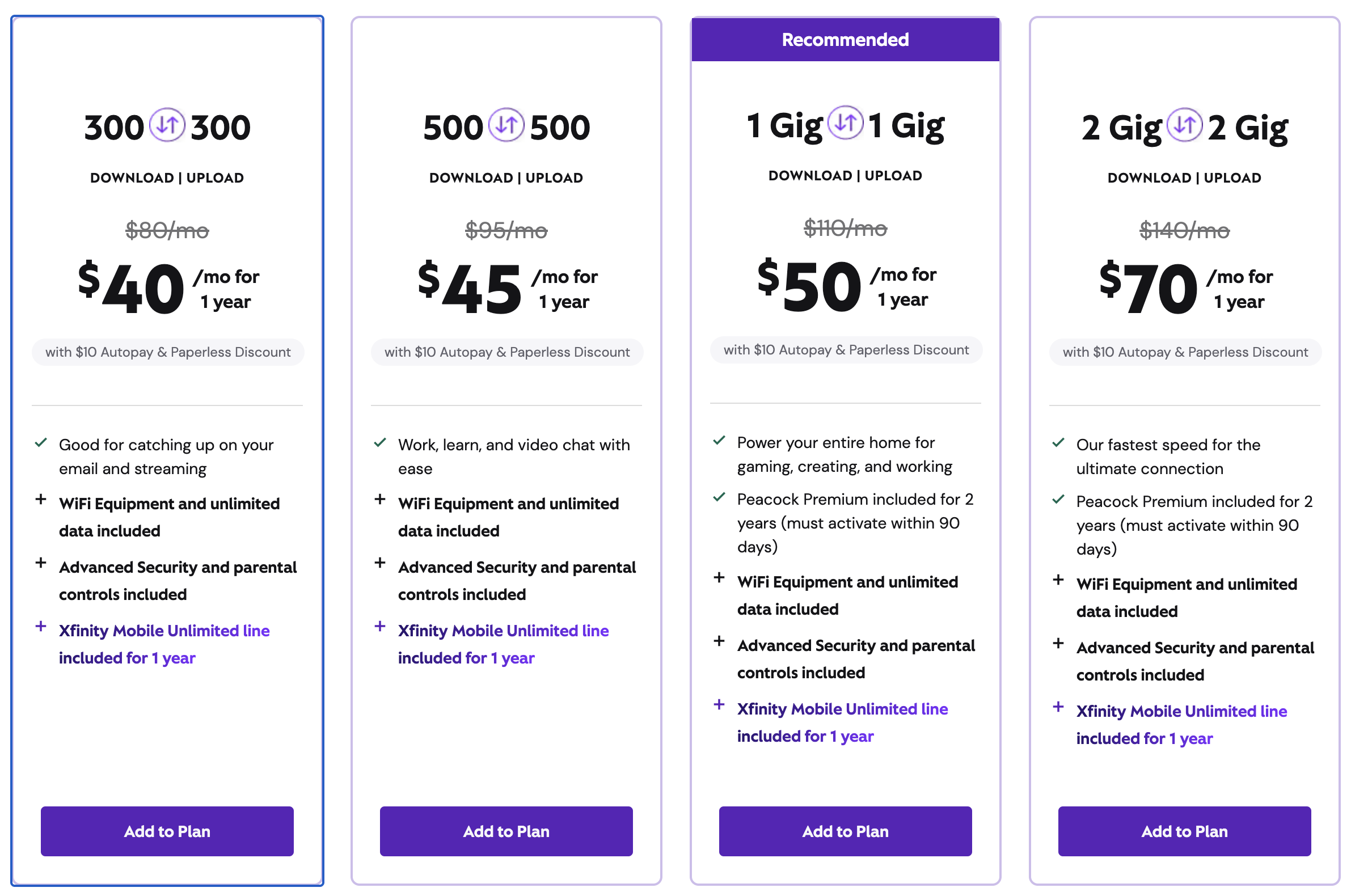The width and height of the screenshot is (1351, 896).
Task: Click the speed arrows icon on 500 plan
Action: [x=506, y=125]
